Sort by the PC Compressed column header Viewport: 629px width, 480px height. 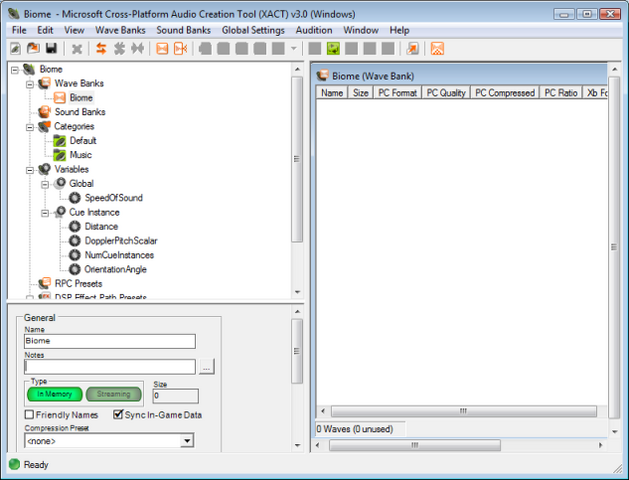pos(505,93)
